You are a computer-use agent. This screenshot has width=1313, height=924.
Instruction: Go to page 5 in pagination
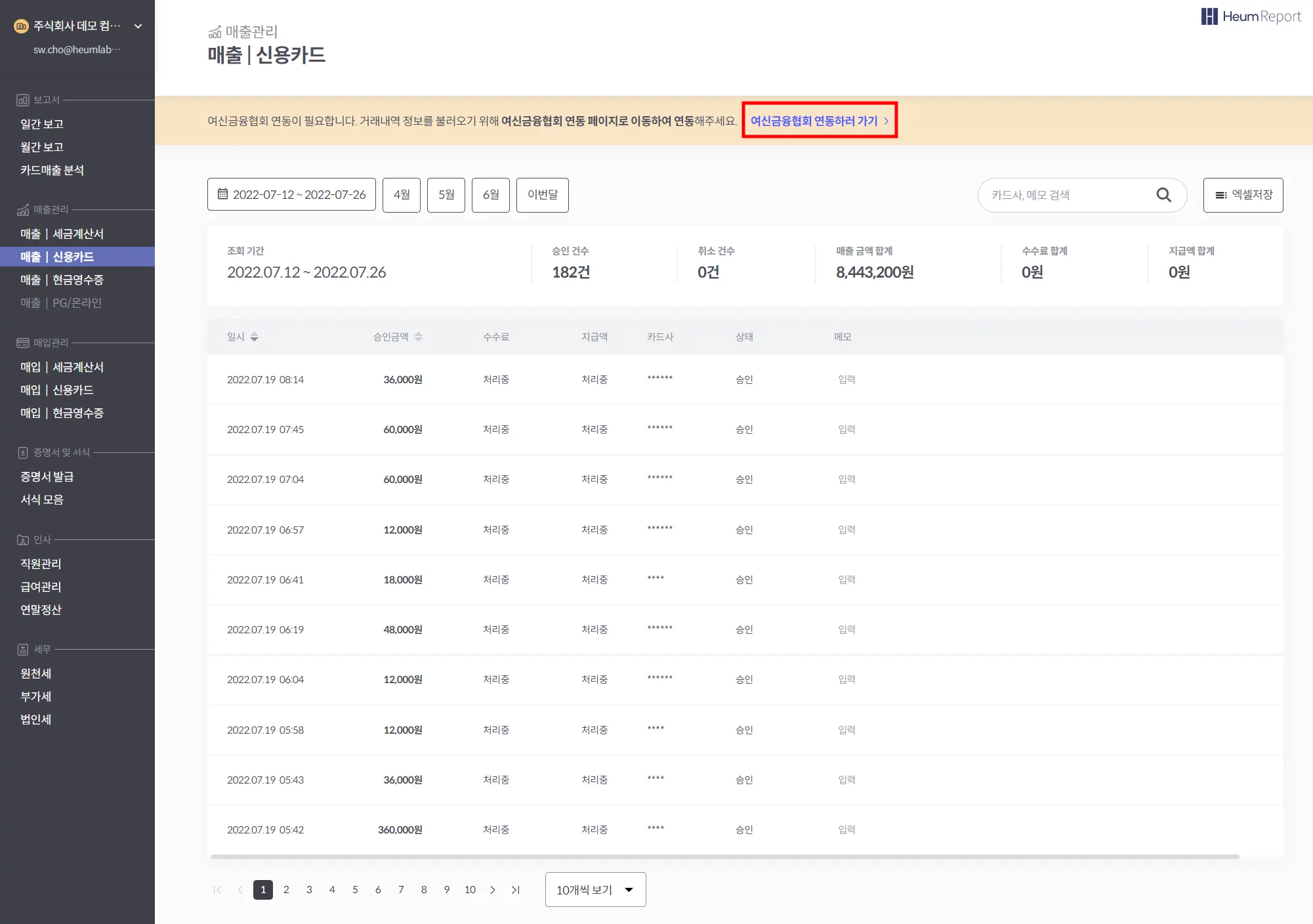pos(355,890)
